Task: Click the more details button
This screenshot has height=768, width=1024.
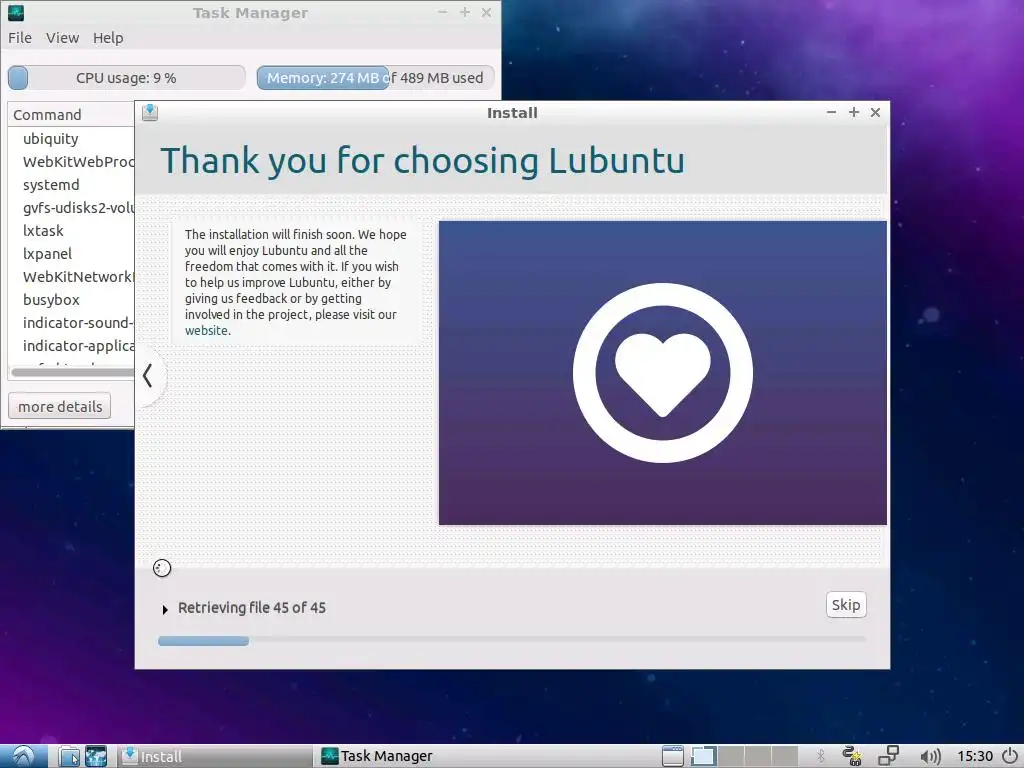Action: (x=59, y=406)
